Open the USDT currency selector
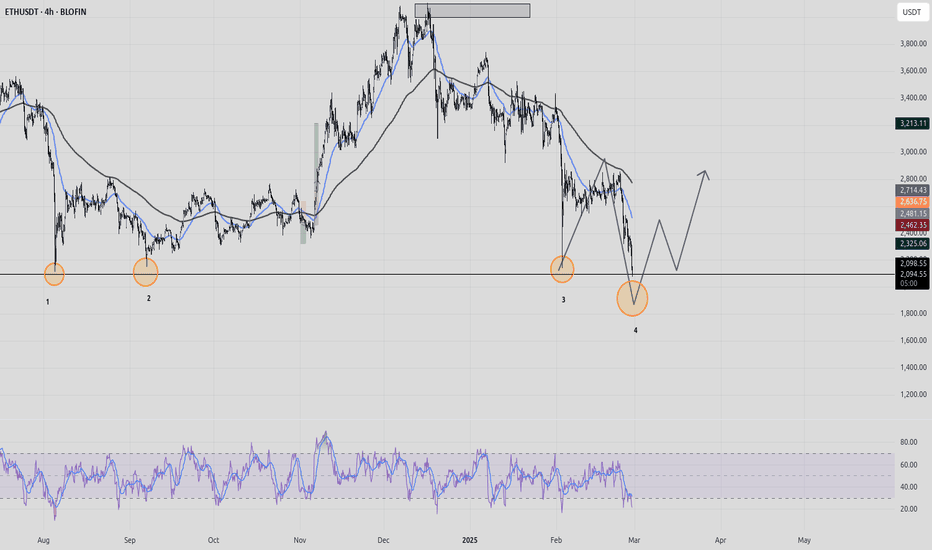The width and height of the screenshot is (932, 550). (x=912, y=12)
